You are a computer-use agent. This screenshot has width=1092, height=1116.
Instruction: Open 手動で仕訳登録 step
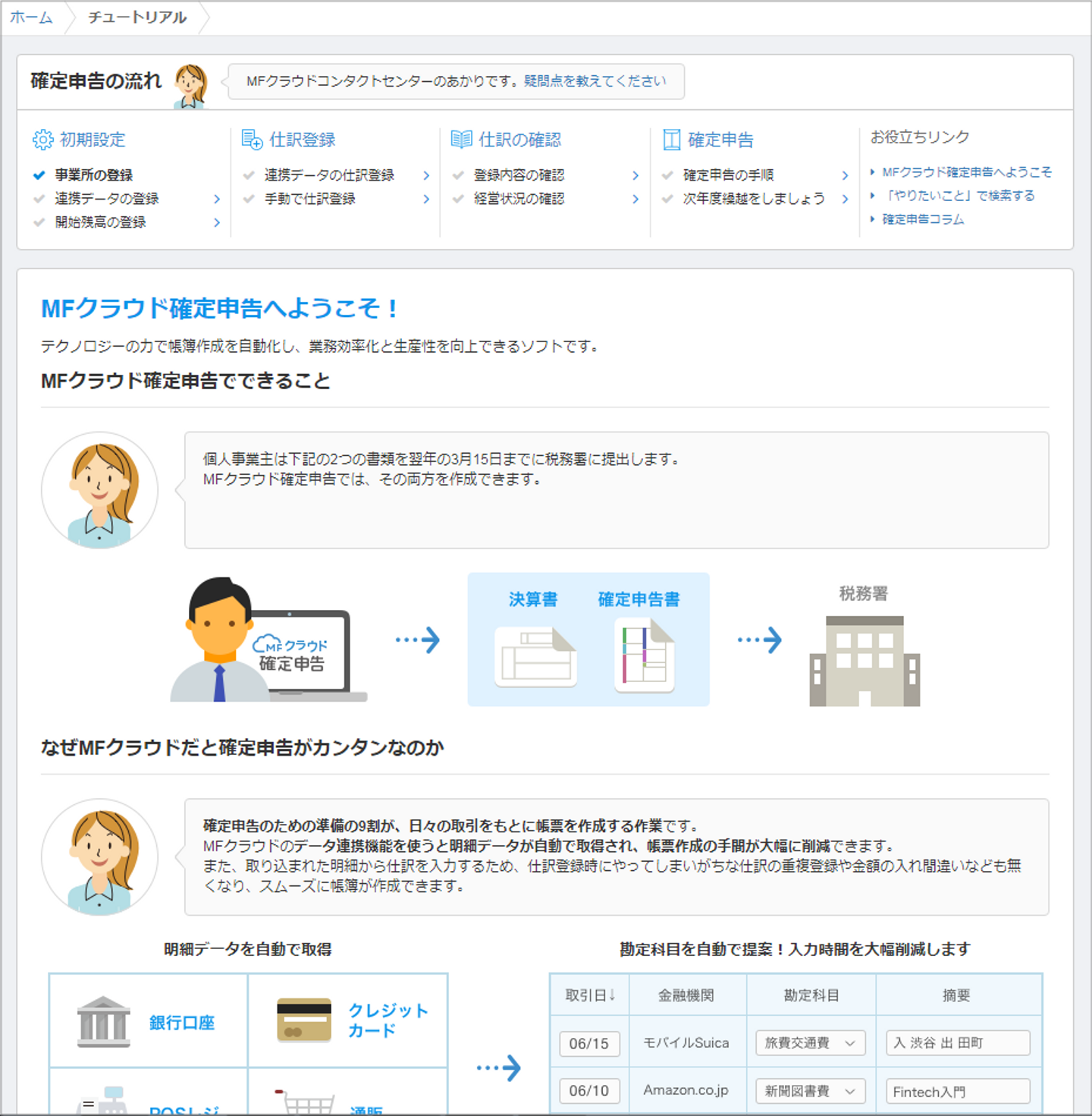(310, 199)
